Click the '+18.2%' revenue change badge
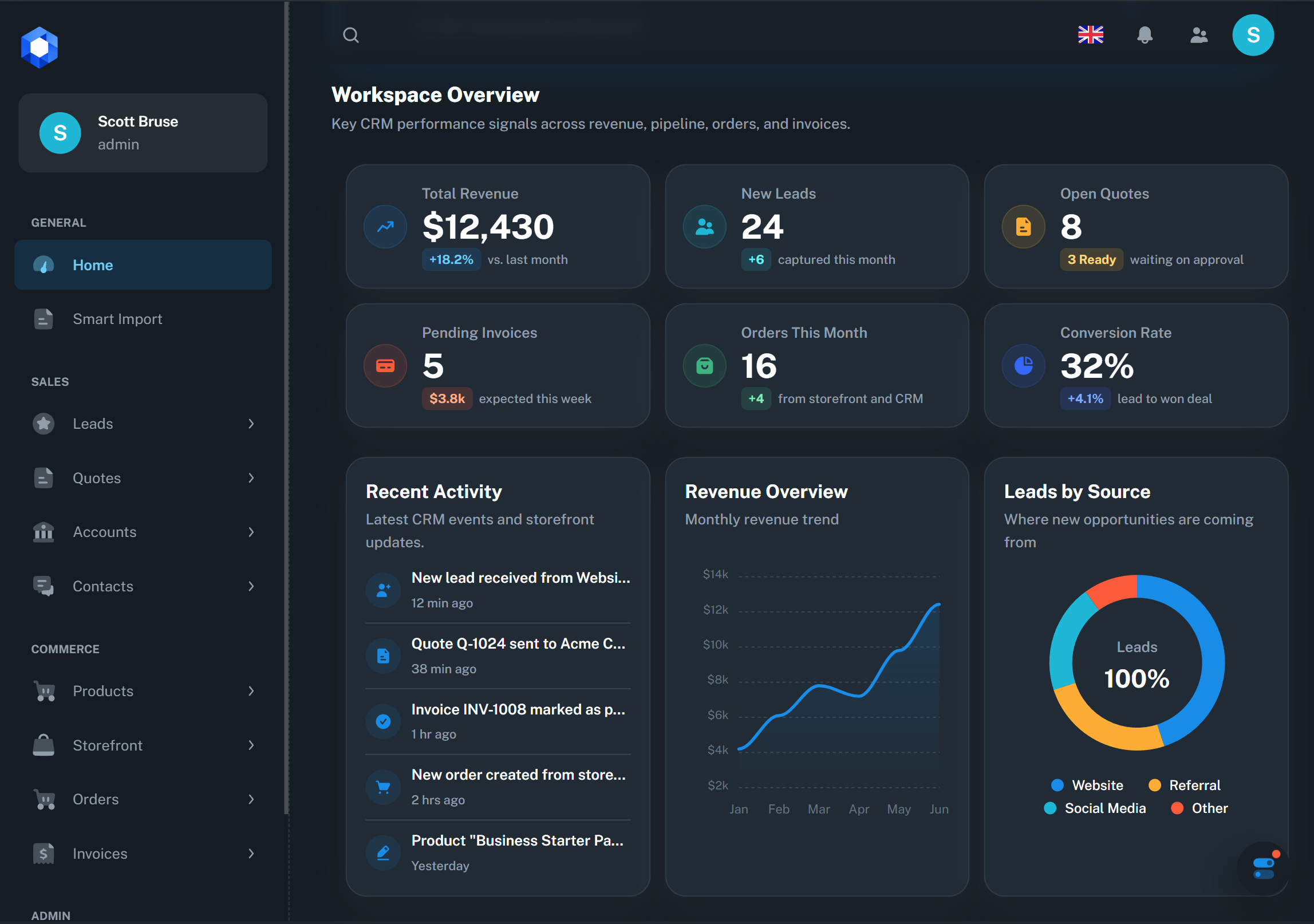The width and height of the screenshot is (1314, 924). [451, 259]
